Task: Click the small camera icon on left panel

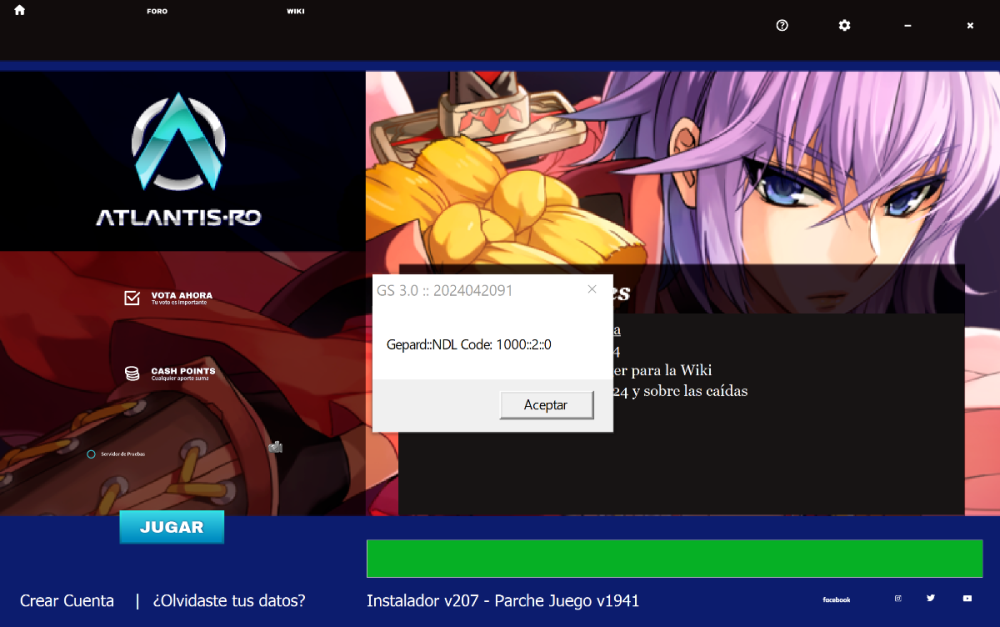Action: click(275, 447)
